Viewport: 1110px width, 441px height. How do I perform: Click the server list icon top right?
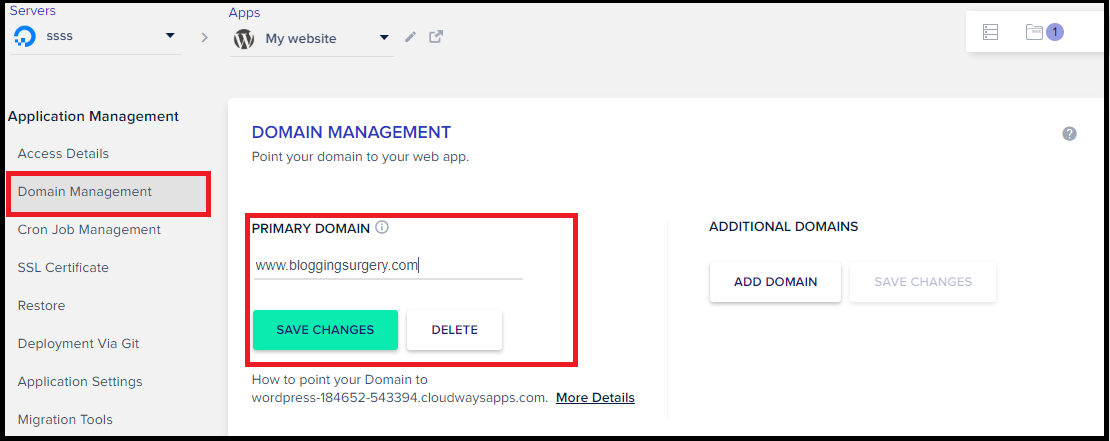point(991,32)
